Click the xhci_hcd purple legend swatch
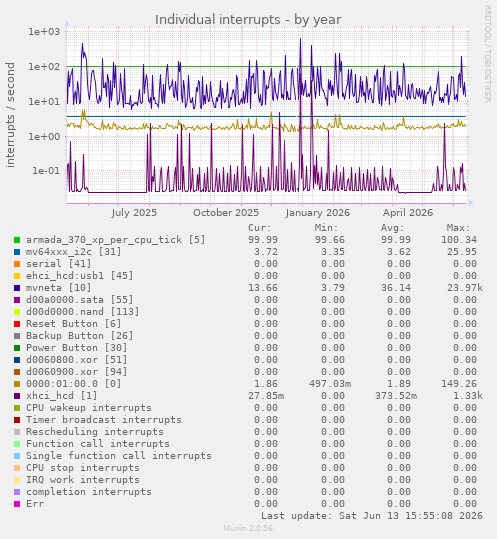Image resolution: width=497 pixels, height=539 pixels. [17, 396]
